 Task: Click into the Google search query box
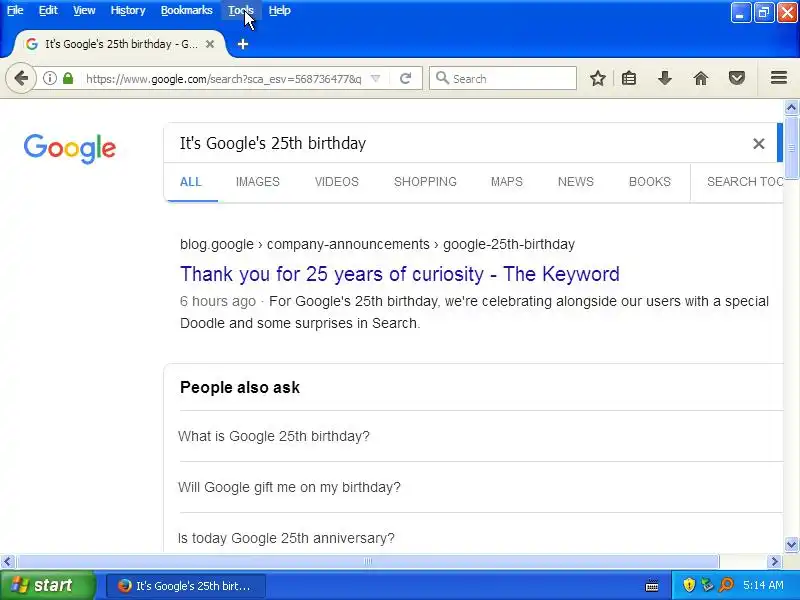pos(459,143)
